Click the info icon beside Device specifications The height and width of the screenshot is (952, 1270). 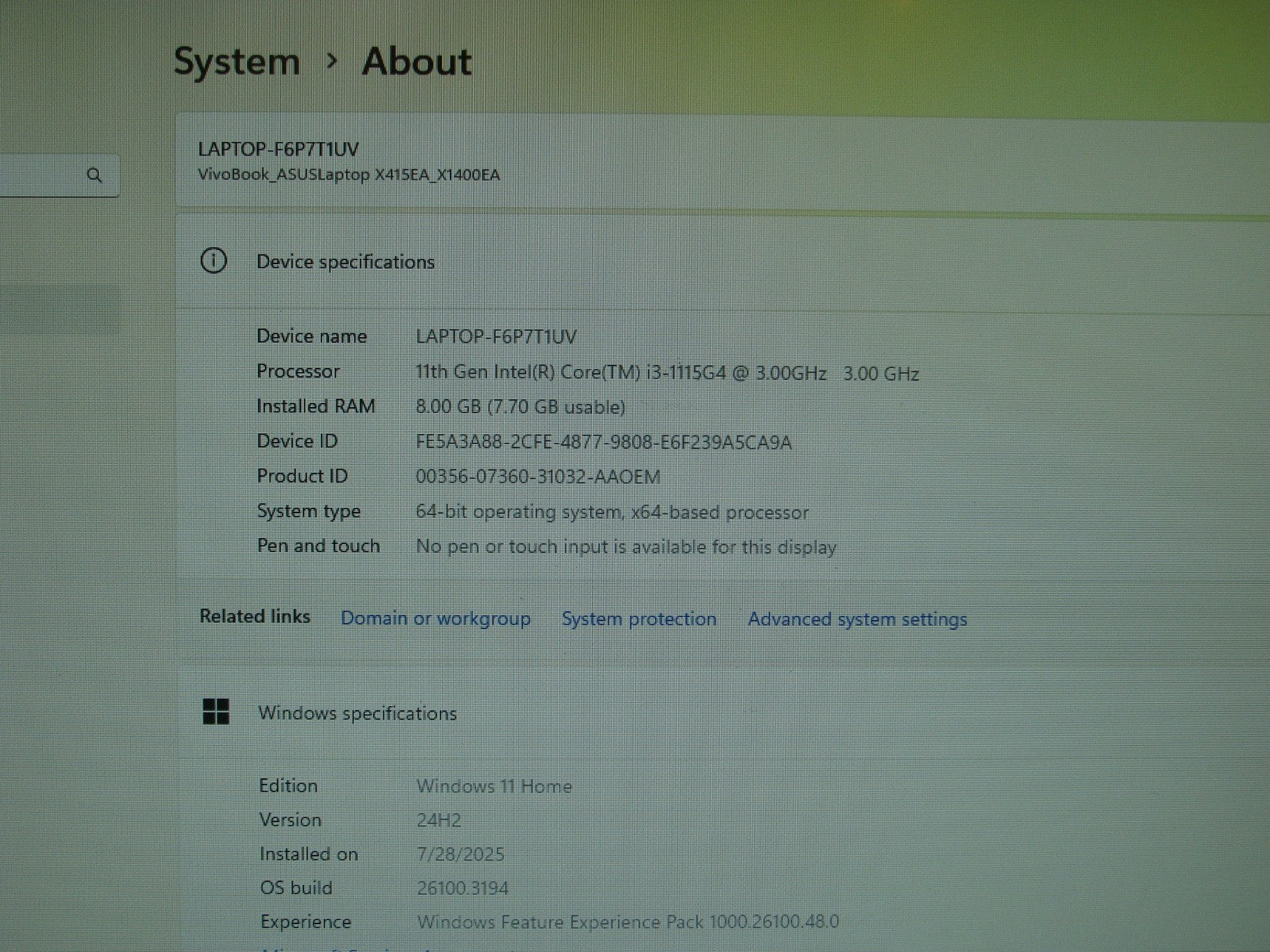tap(214, 261)
